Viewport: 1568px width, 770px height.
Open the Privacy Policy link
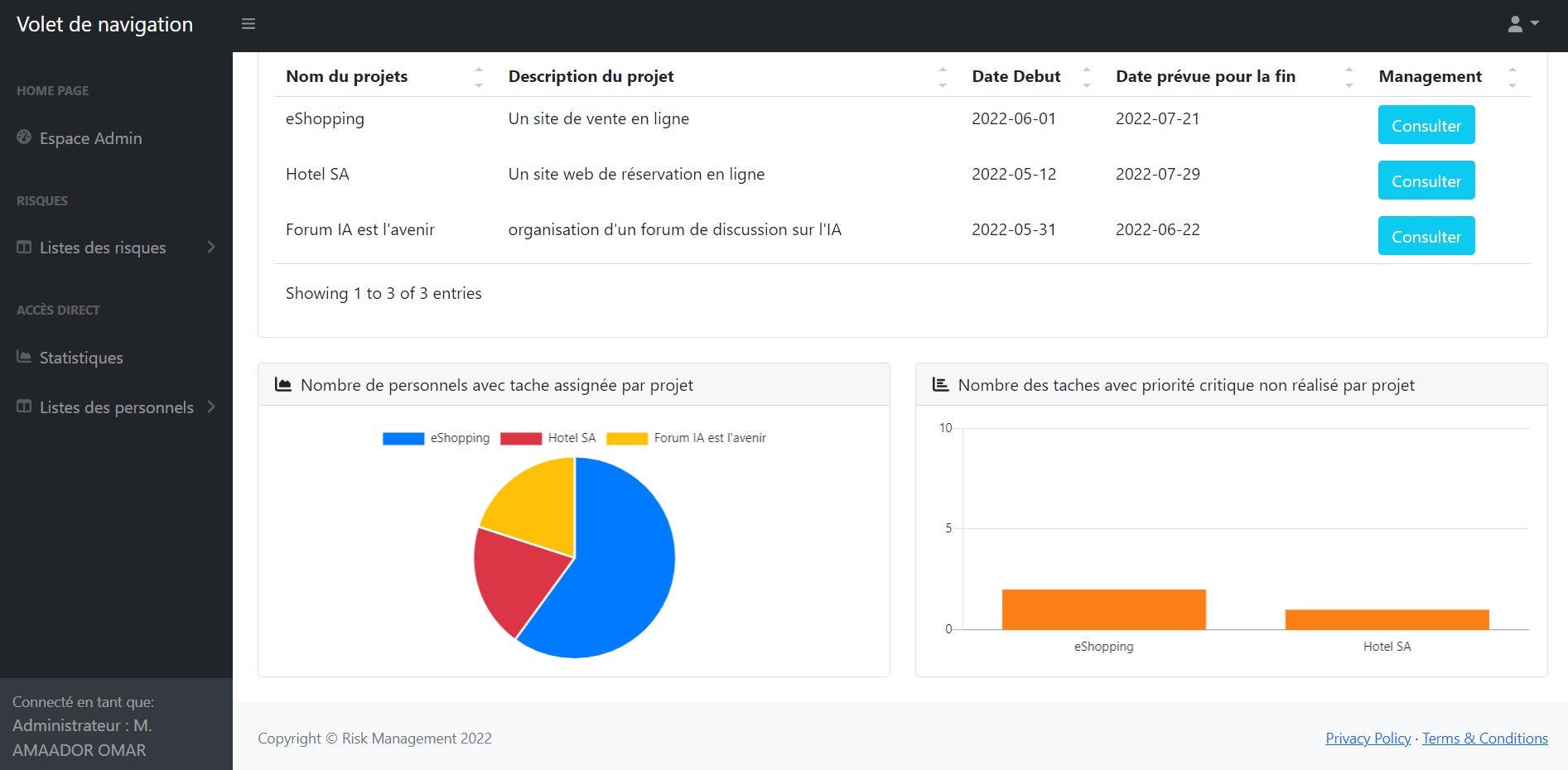click(x=1368, y=738)
